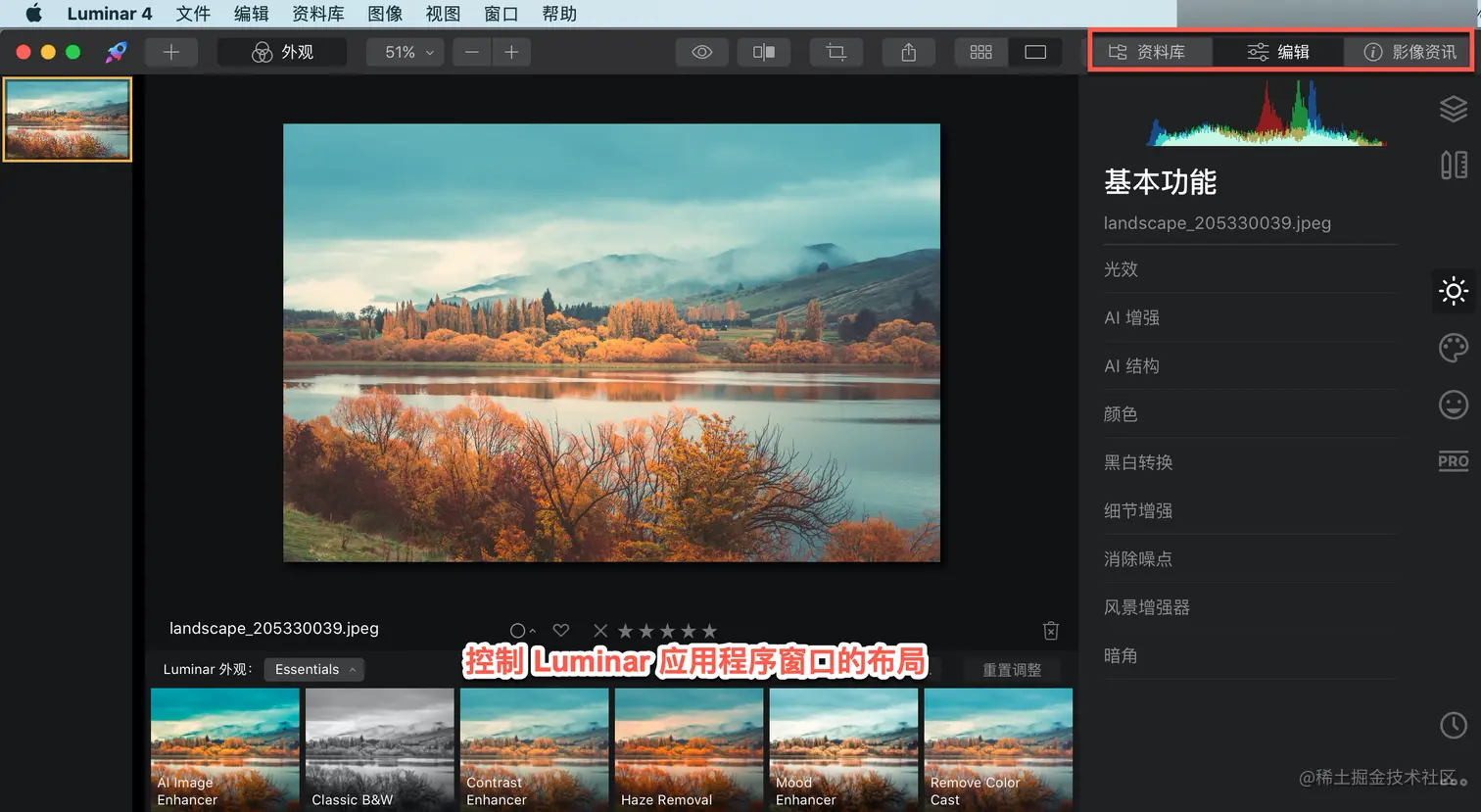Apply the AI Image Enhancer look
The image size is (1481, 812).
tap(225, 749)
